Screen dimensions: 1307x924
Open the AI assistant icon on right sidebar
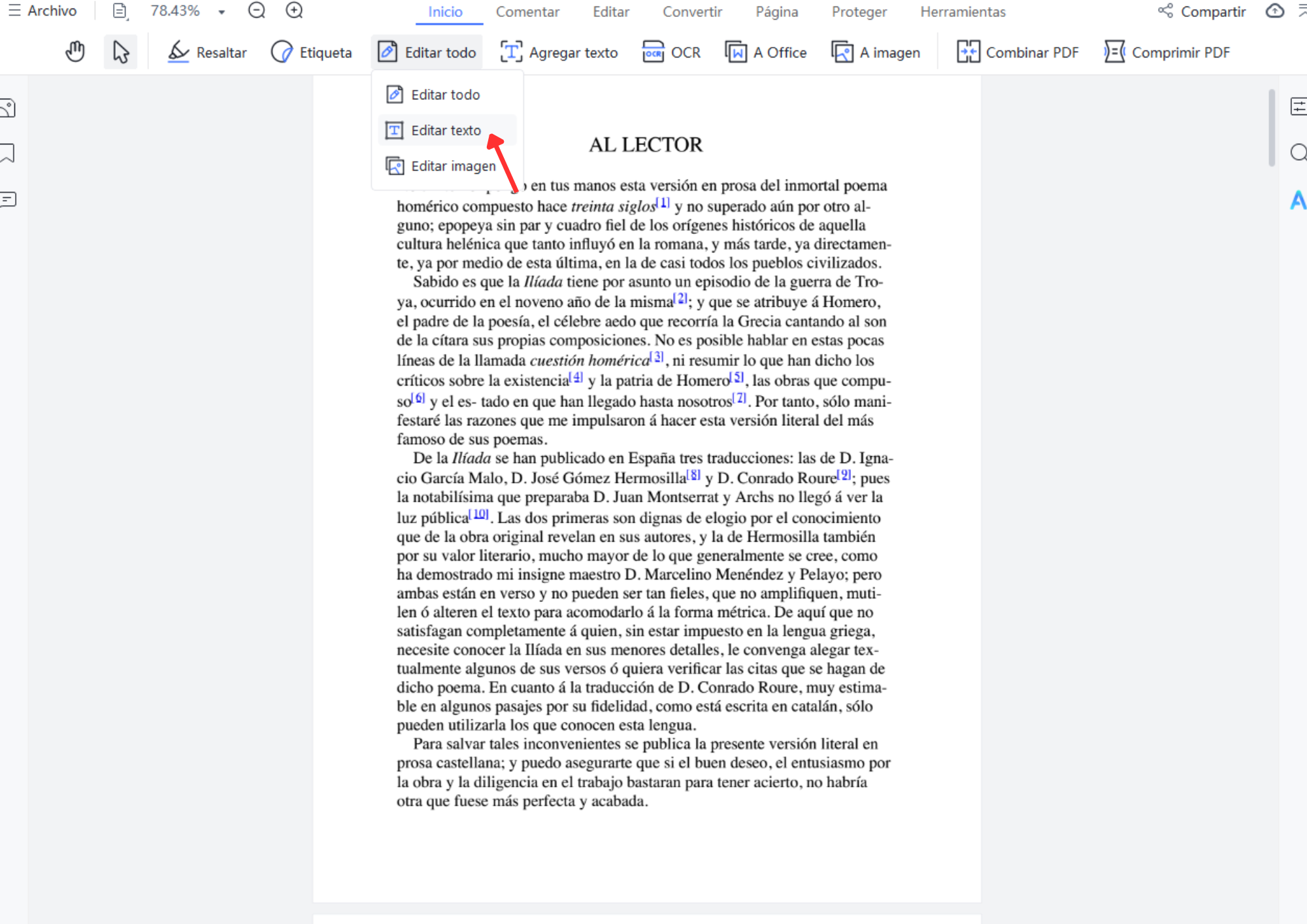point(1298,200)
